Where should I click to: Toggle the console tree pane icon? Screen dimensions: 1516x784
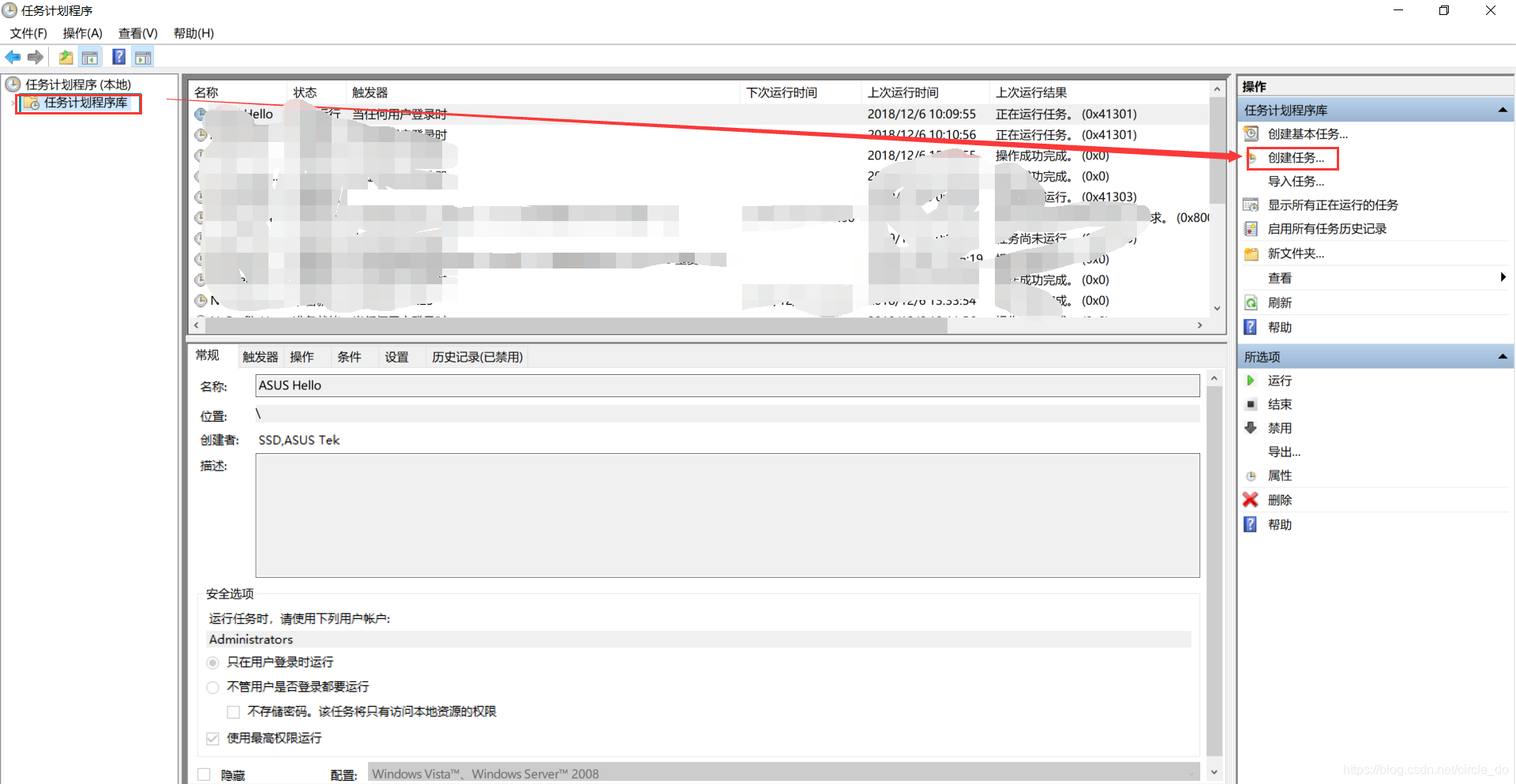pyautogui.click(x=90, y=57)
